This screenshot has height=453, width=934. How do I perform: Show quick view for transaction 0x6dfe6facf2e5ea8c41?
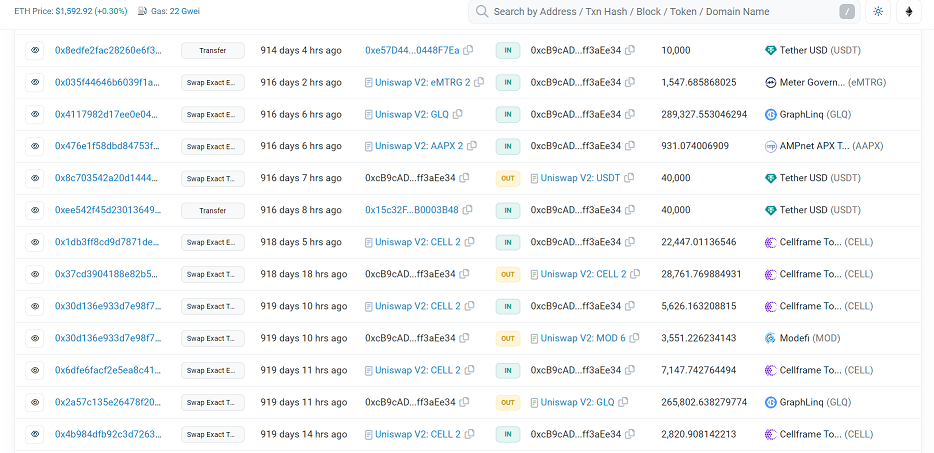point(35,370)
